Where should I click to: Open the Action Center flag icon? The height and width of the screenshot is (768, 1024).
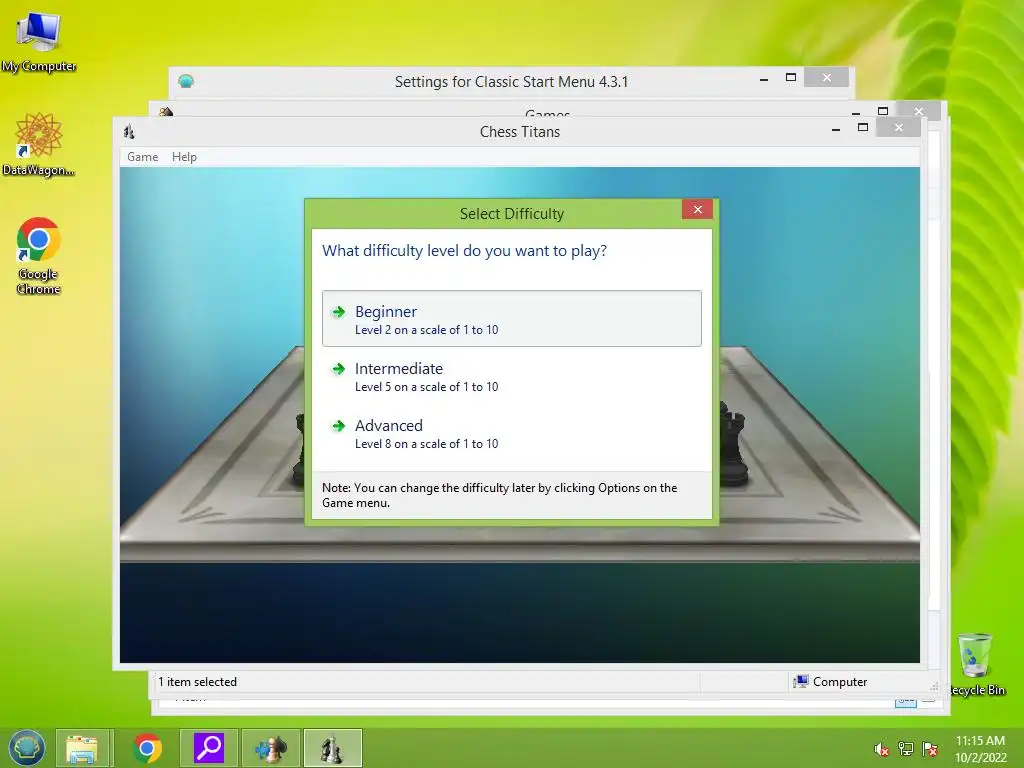pos(930,749)
